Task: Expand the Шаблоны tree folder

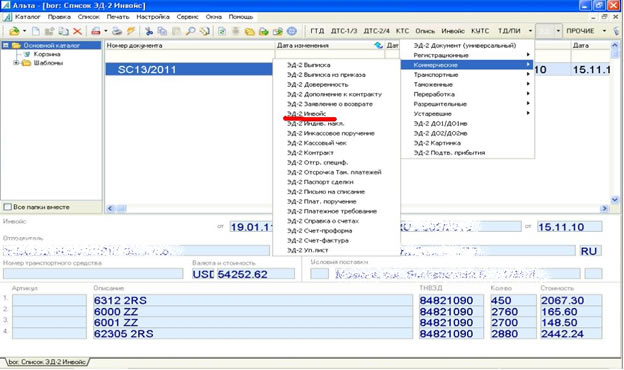Action: pyautogui.click(x=16, y=63)
